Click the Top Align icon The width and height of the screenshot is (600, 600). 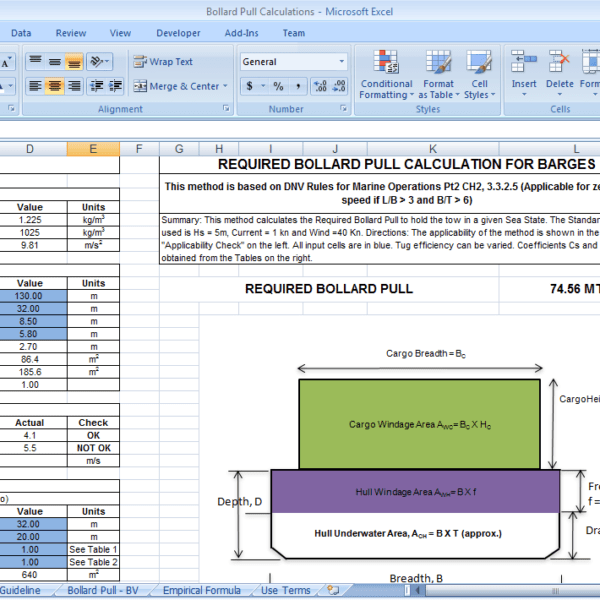tap(36, 61)
